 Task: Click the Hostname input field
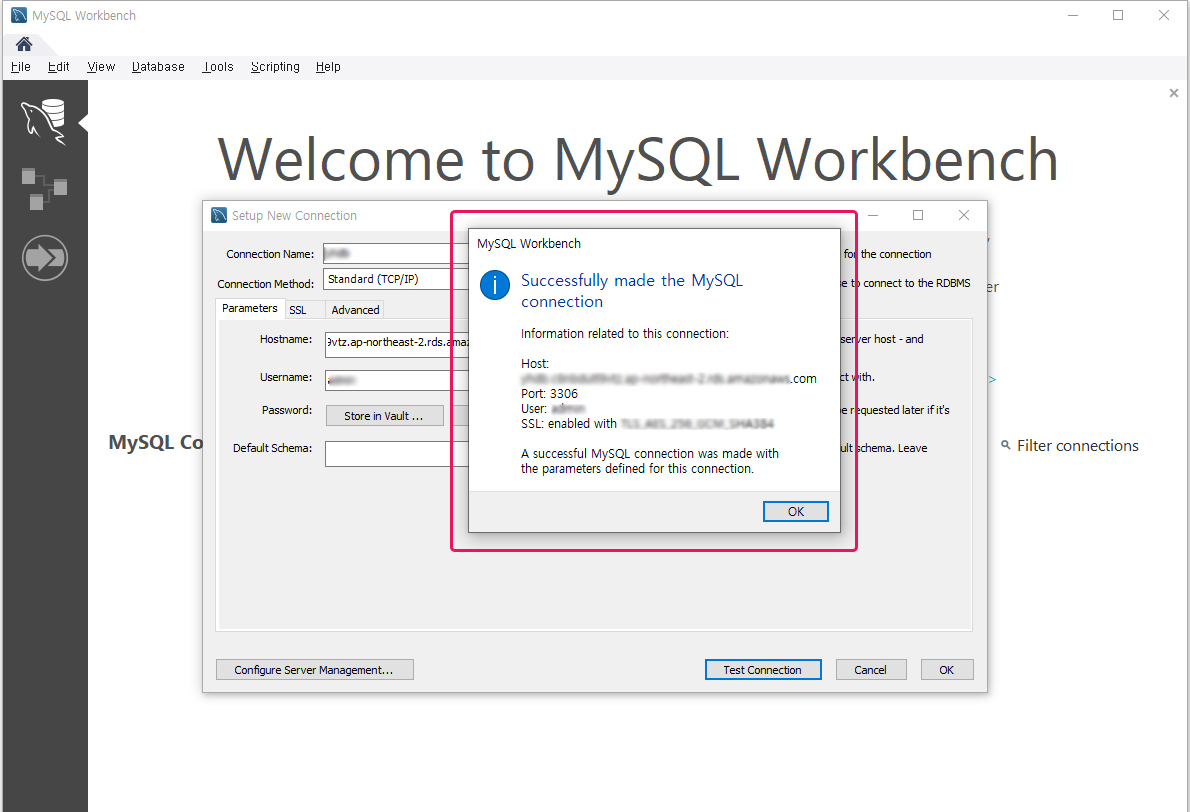pos(398,343)
